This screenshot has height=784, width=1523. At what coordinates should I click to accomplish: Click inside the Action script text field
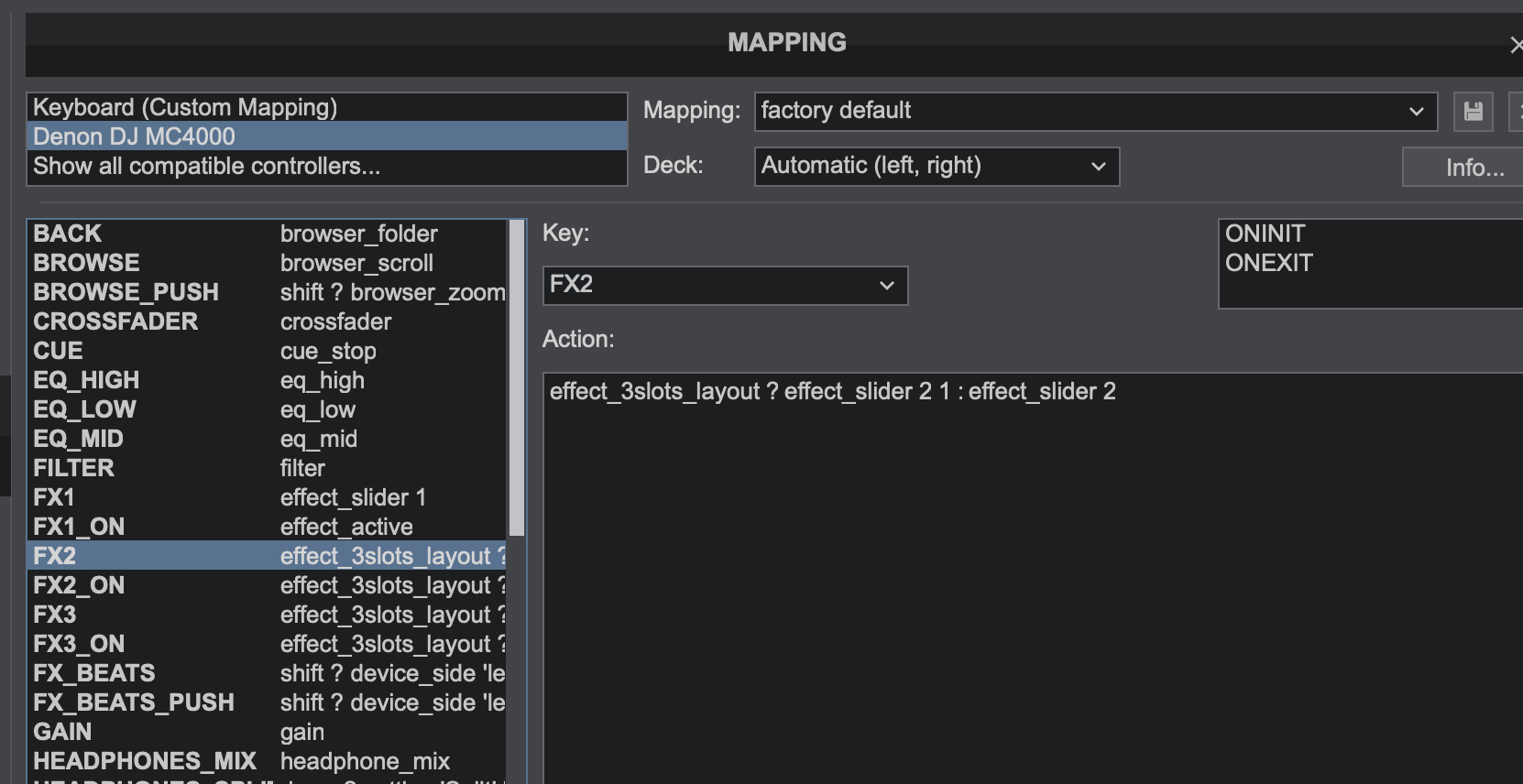pos(1033,577)
